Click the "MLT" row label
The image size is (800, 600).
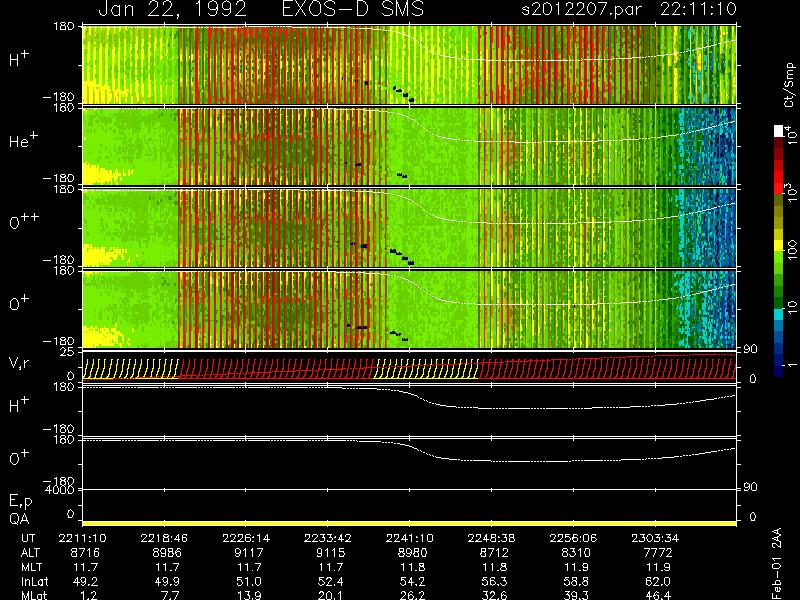point(31,567)
